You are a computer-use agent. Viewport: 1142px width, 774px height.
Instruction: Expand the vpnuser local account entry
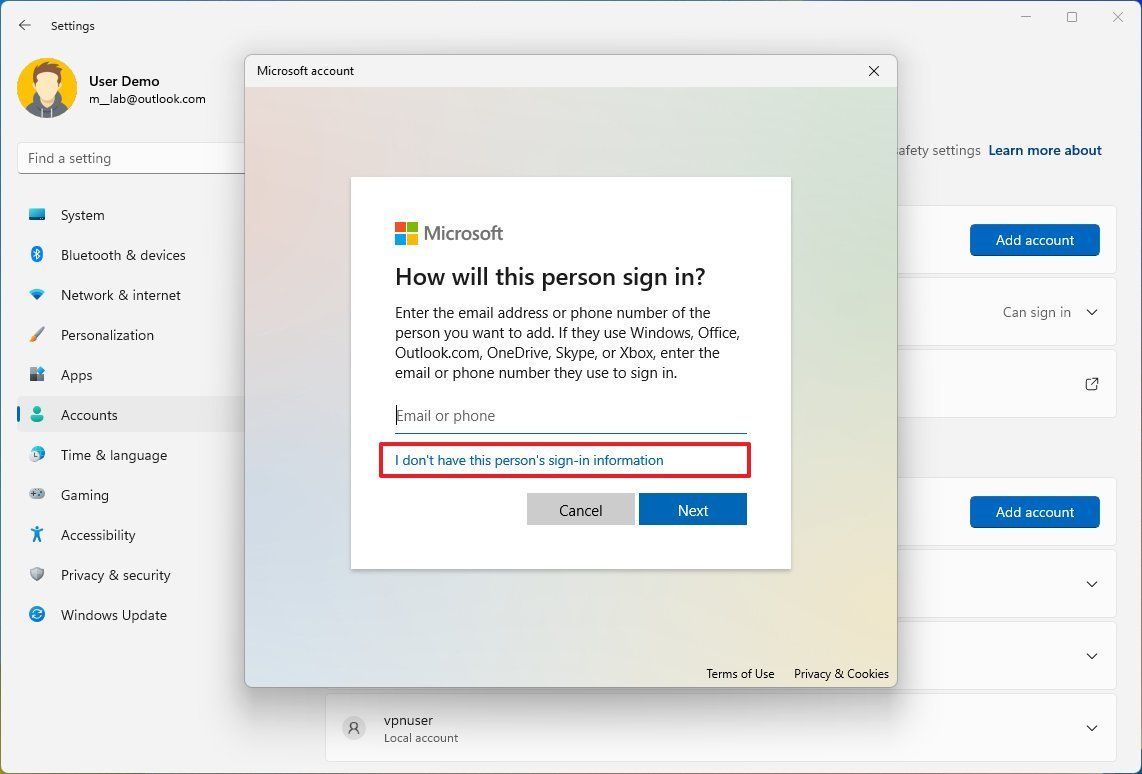tap(1091, 728)
